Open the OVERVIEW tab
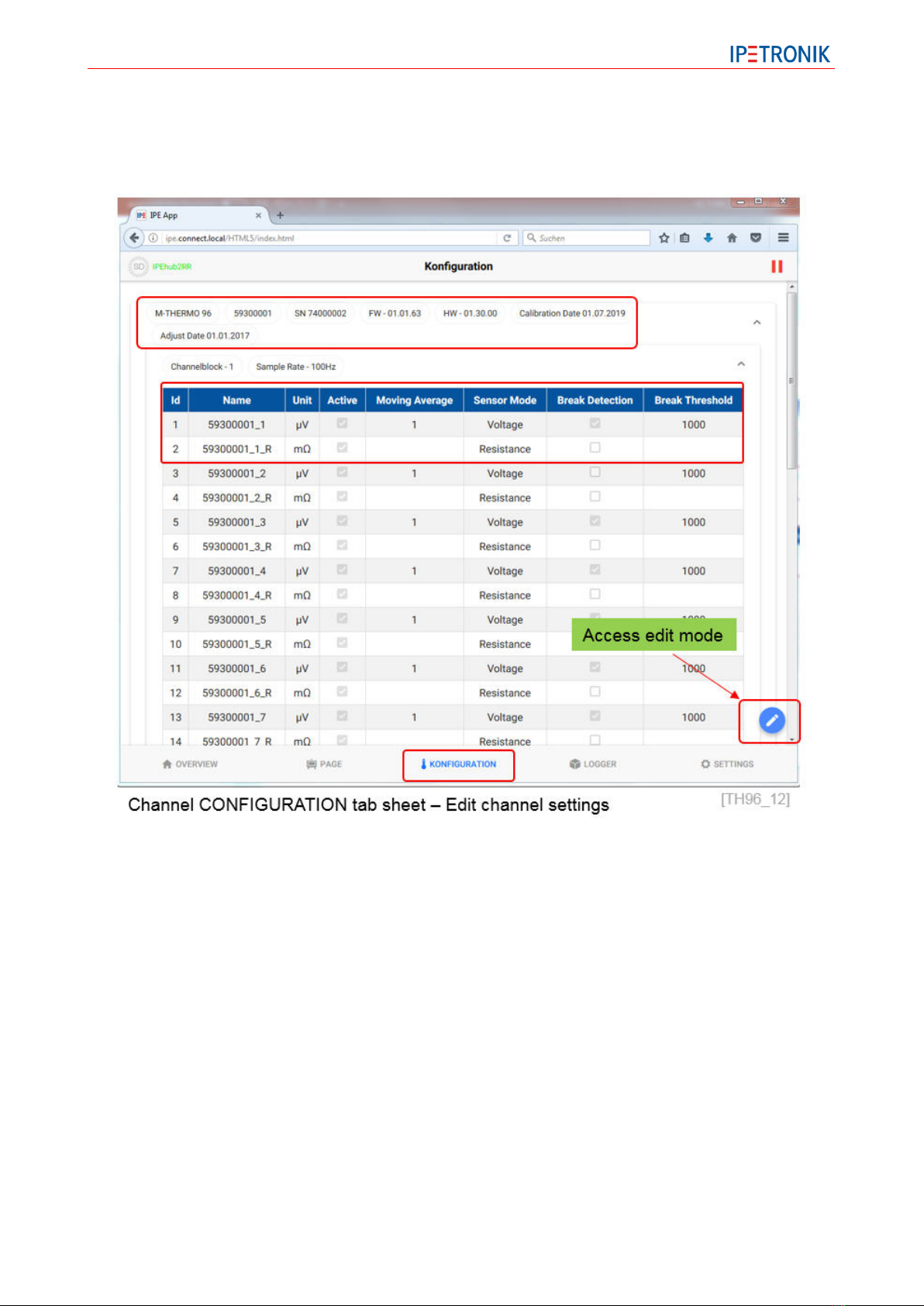This screenshot has height=1306, width=924. pos(190,764)
